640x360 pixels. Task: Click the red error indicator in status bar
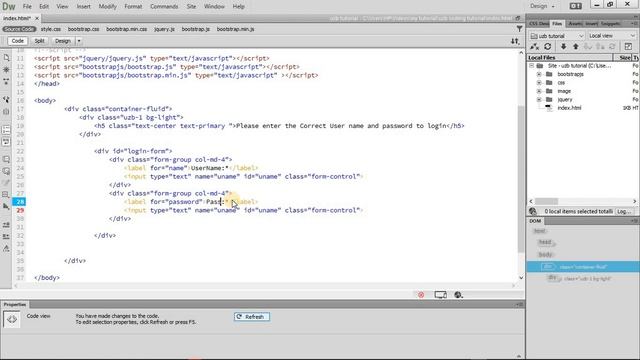tap(421, 295)
